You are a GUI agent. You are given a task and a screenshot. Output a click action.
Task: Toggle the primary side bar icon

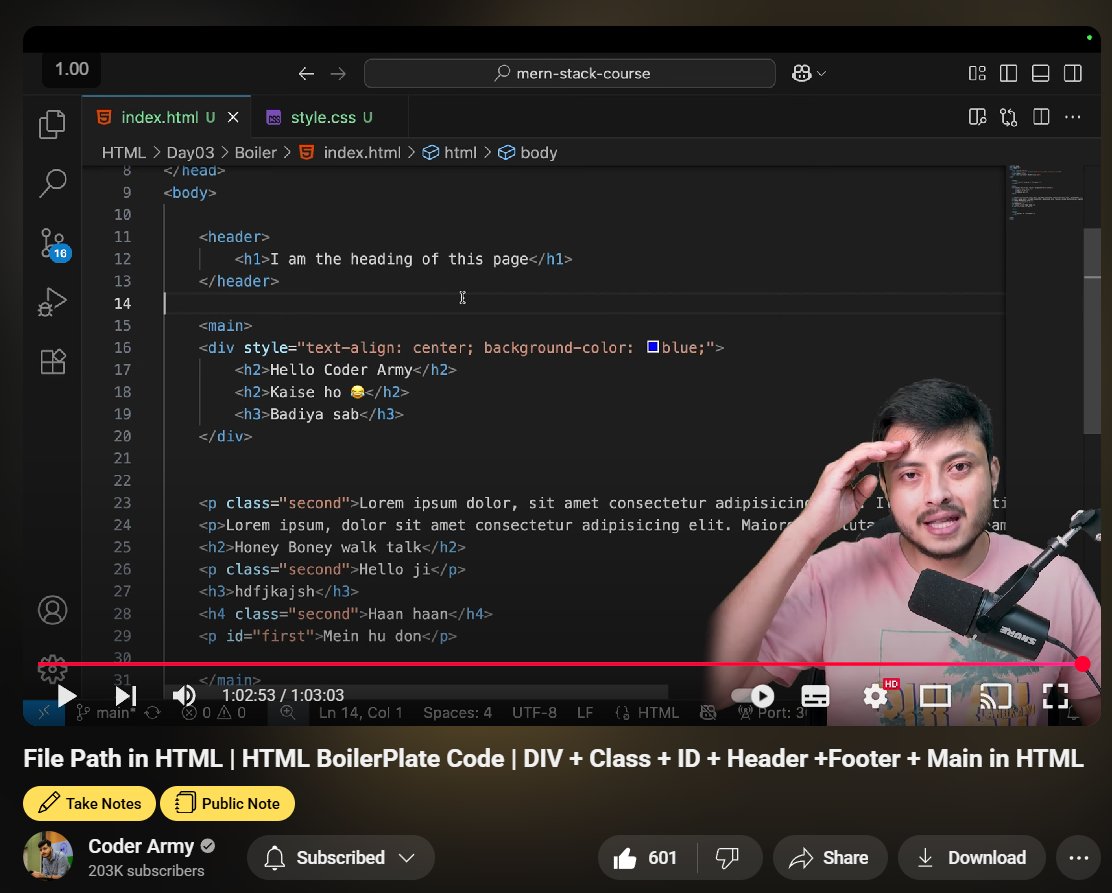pos(1008,74)
